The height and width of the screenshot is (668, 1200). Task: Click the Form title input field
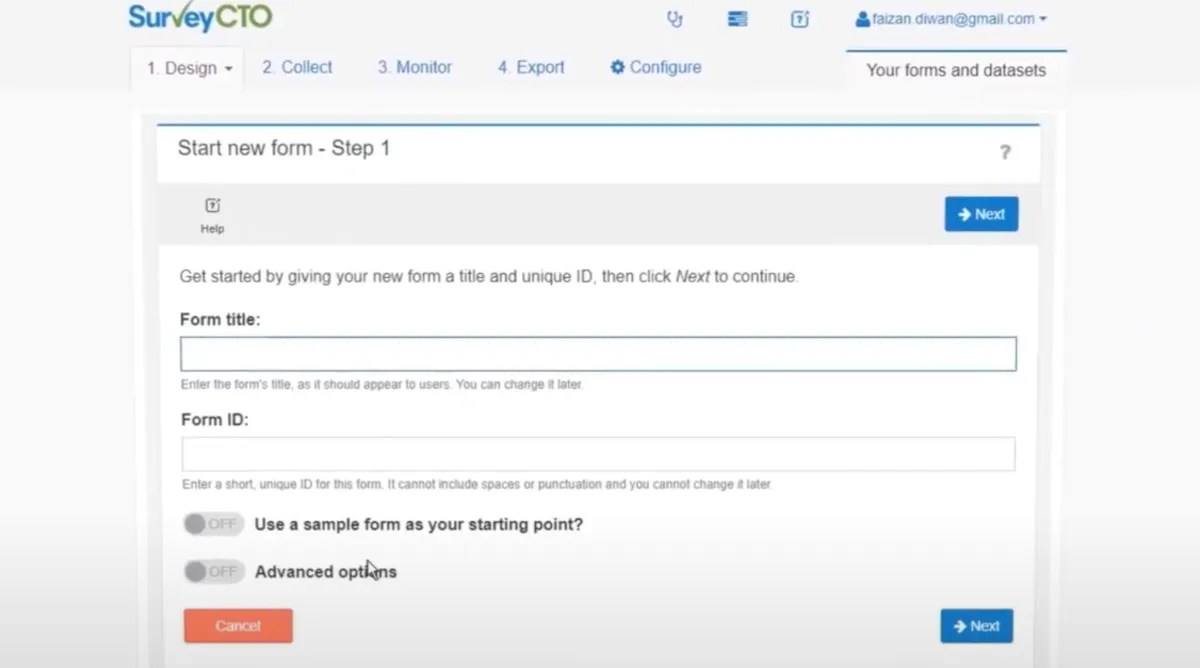(x=598, y=354)
